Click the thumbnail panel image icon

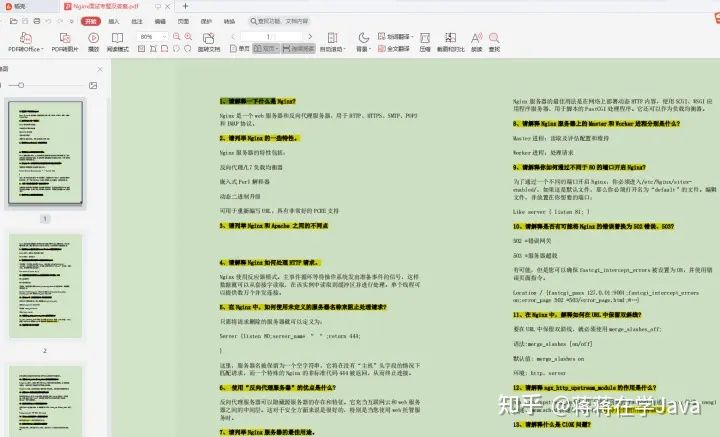(93, 85)
